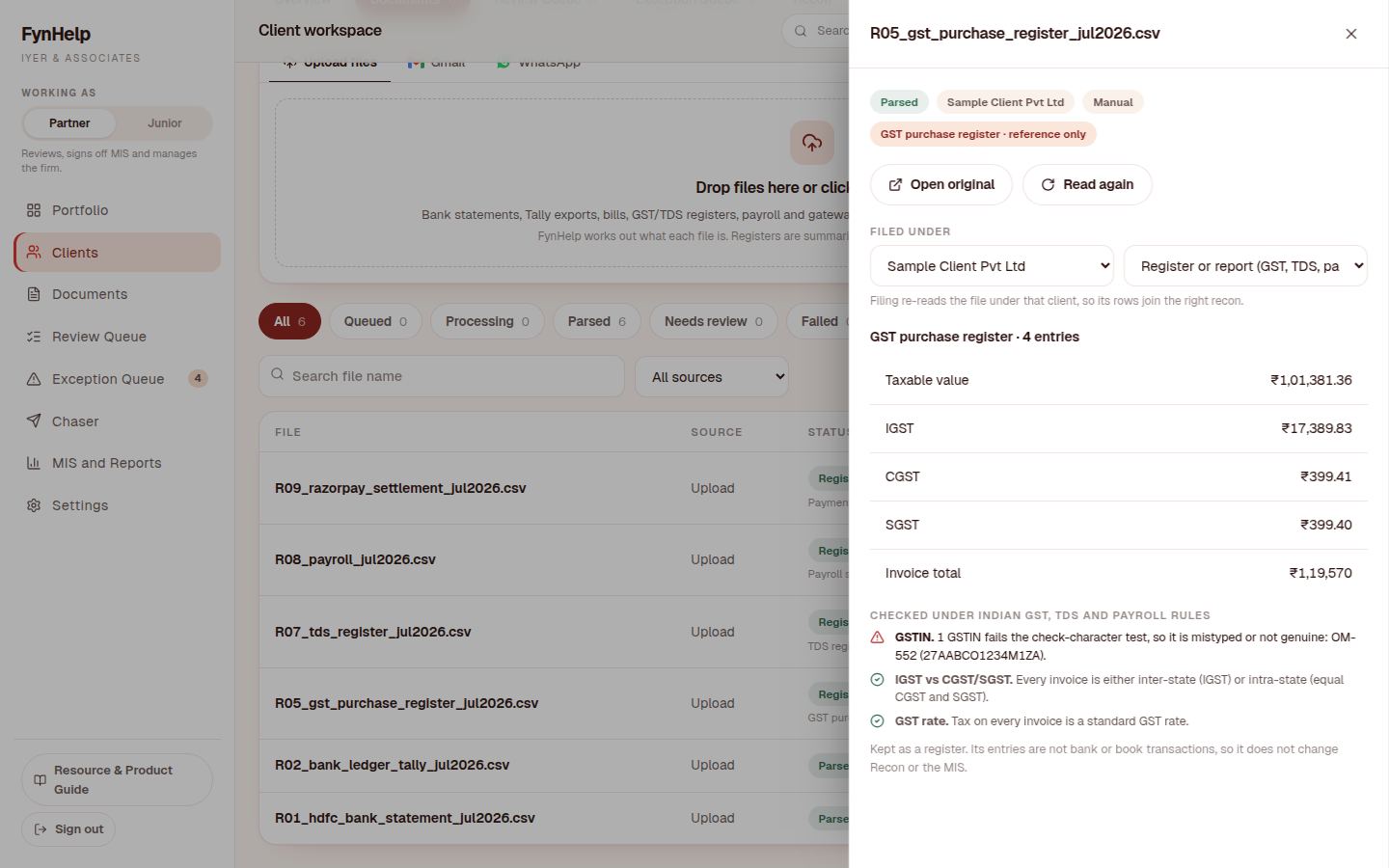This screenshot has width=1389, height=868.
Task: Open the Register or report file type dropdown
Action: point(1245,266)
